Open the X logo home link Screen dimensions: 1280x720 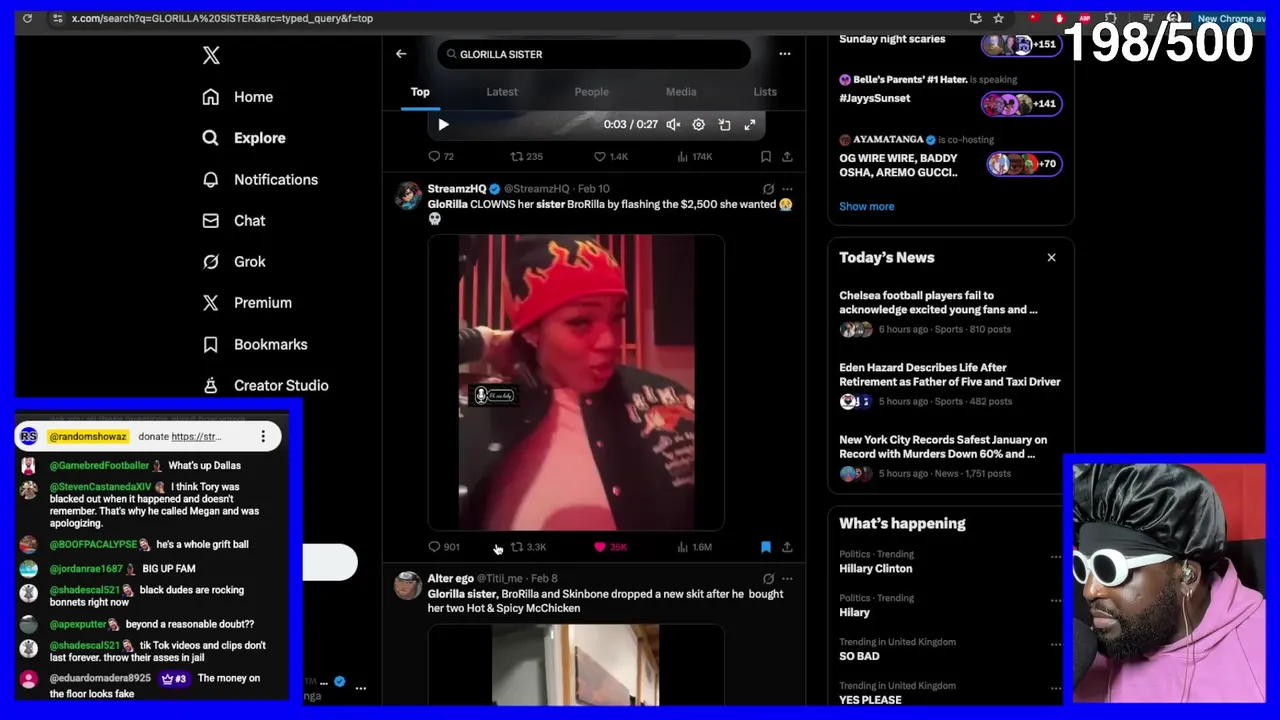(211, 55)
